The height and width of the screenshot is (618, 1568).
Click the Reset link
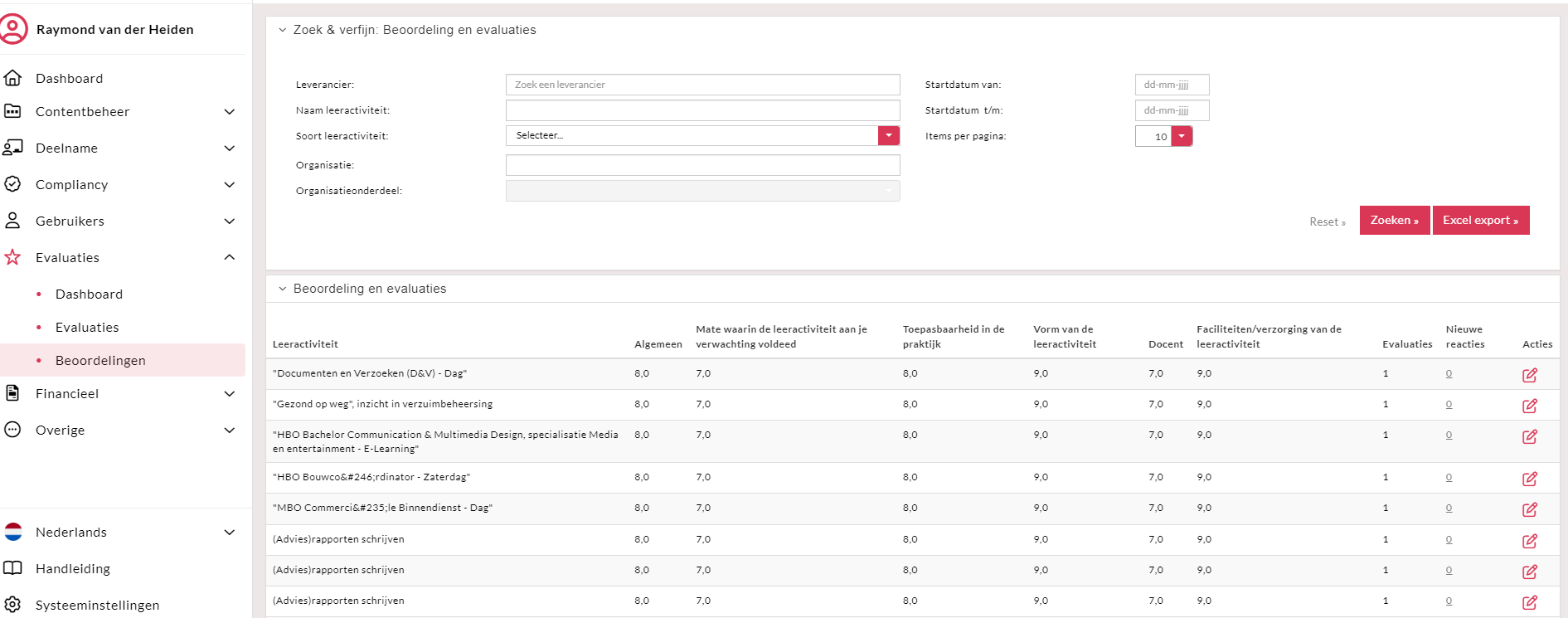pos(1327,221)
